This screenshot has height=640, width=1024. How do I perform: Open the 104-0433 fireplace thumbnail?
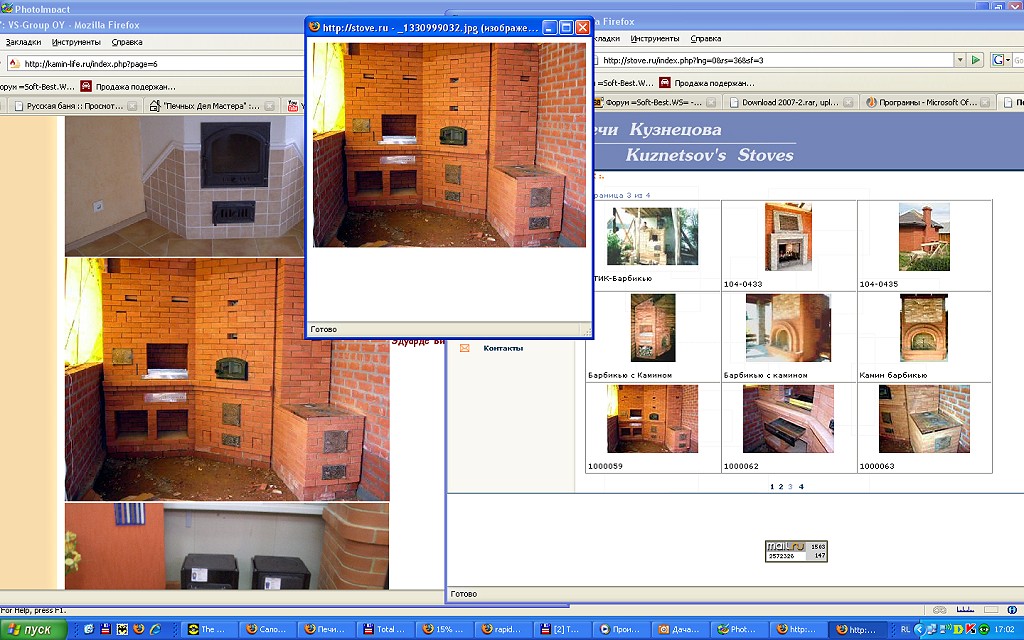pos(788,237)
